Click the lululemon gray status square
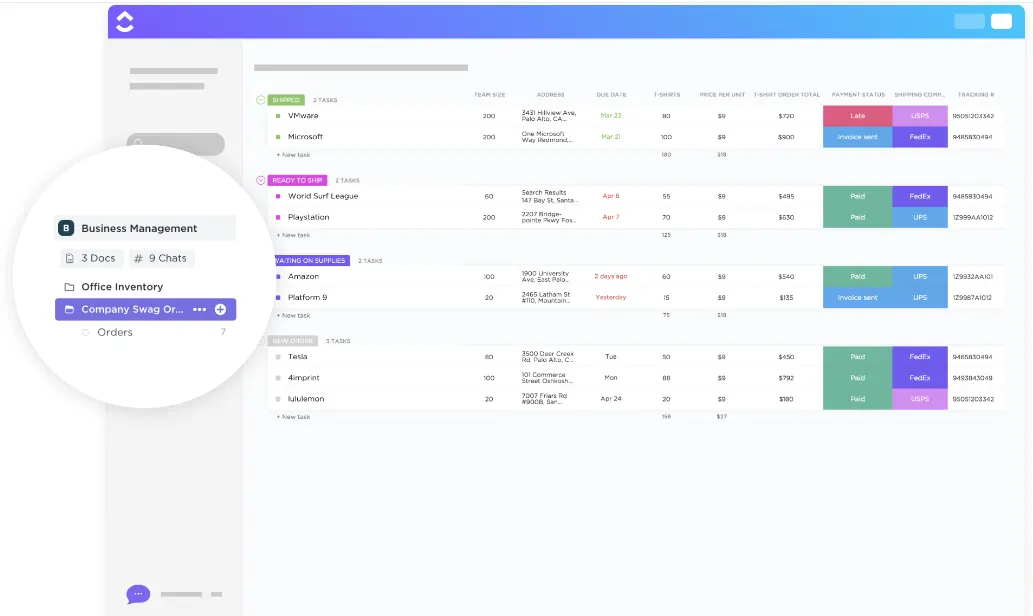This screenshot has height=616, width=1033. pyautogui.click(x=278, y=399)
